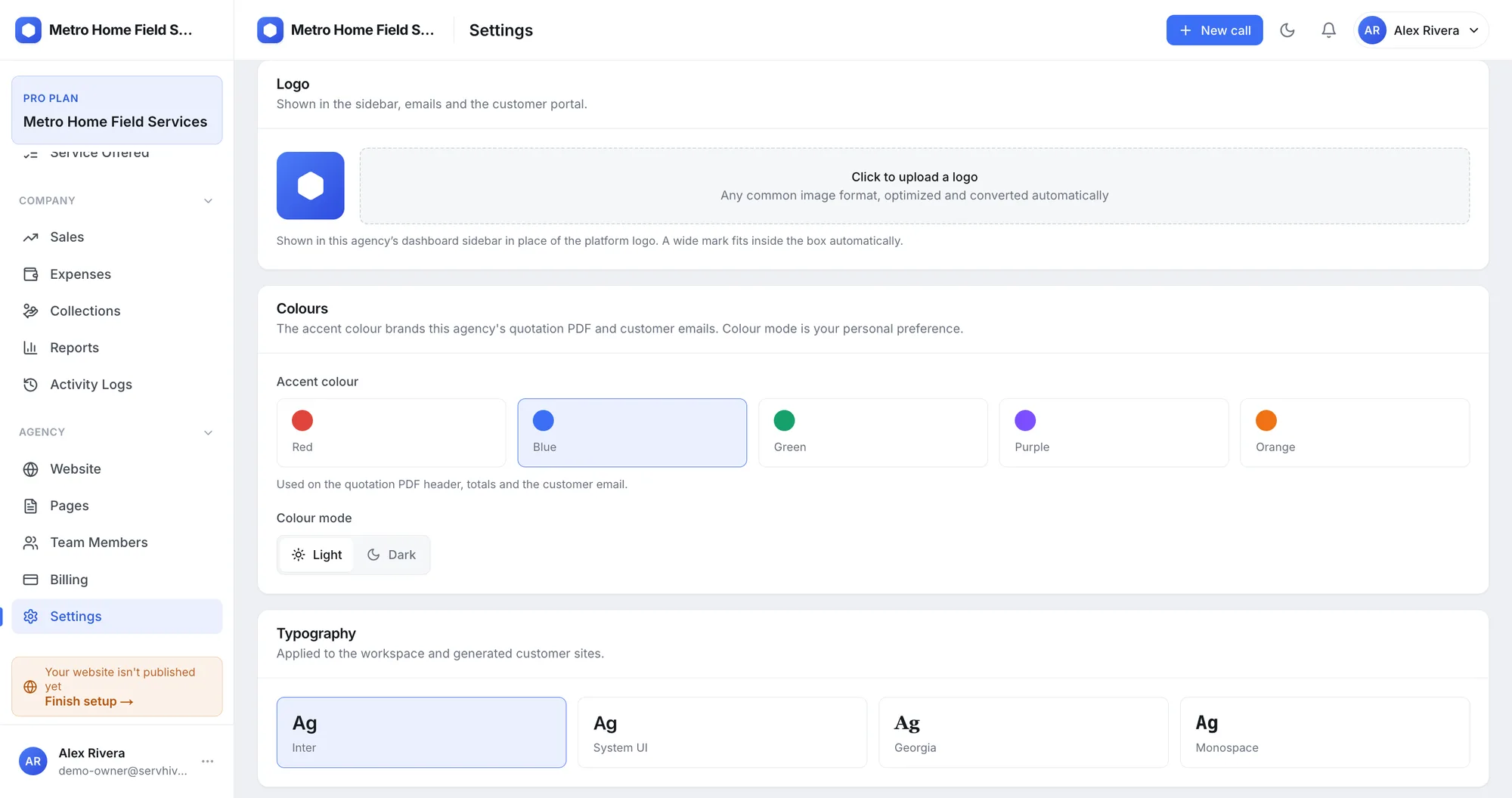Select the Purple accent colour
This screenshot has width=1512, height=798.
click(1114, 433)
